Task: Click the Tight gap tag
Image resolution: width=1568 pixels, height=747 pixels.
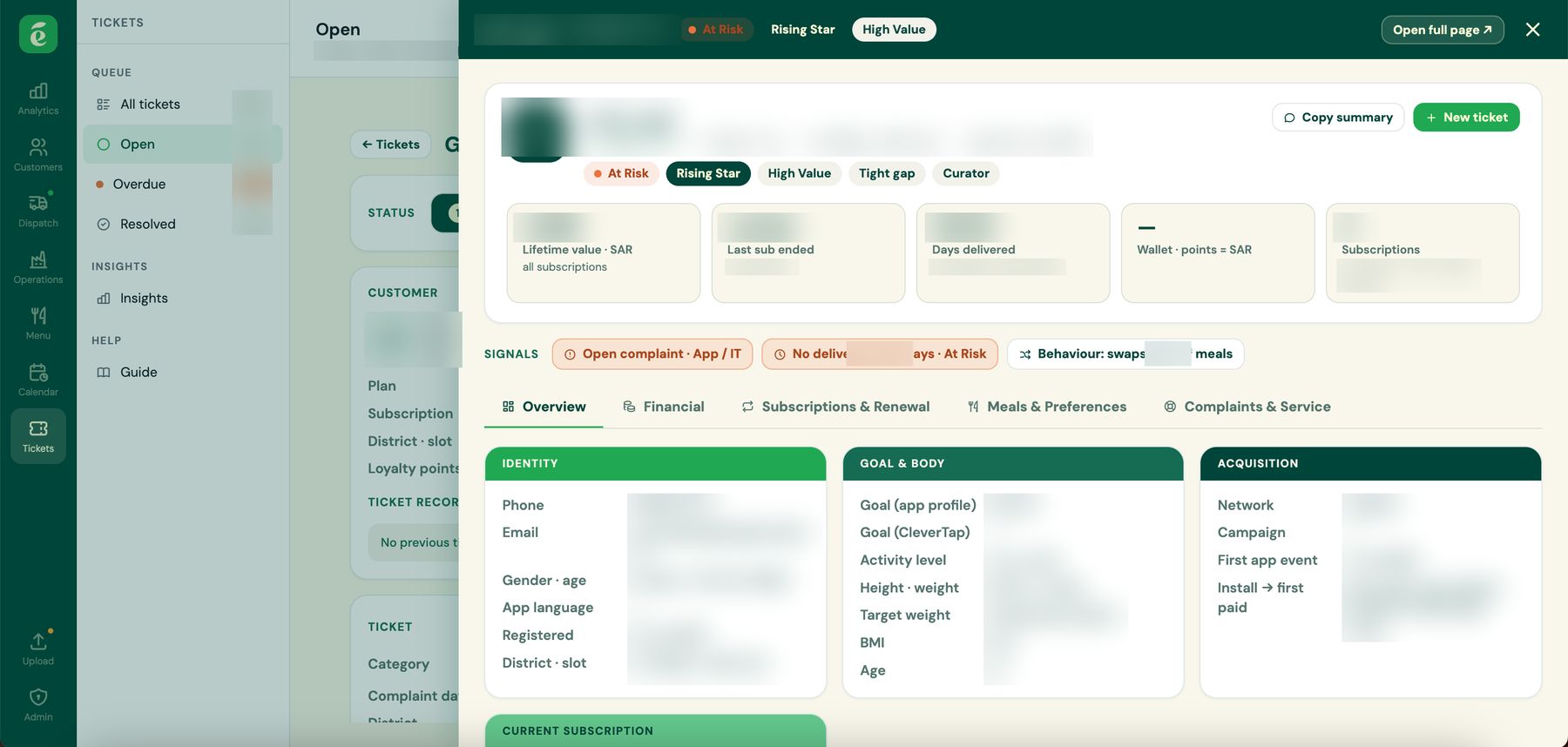Action: point(887,173)
